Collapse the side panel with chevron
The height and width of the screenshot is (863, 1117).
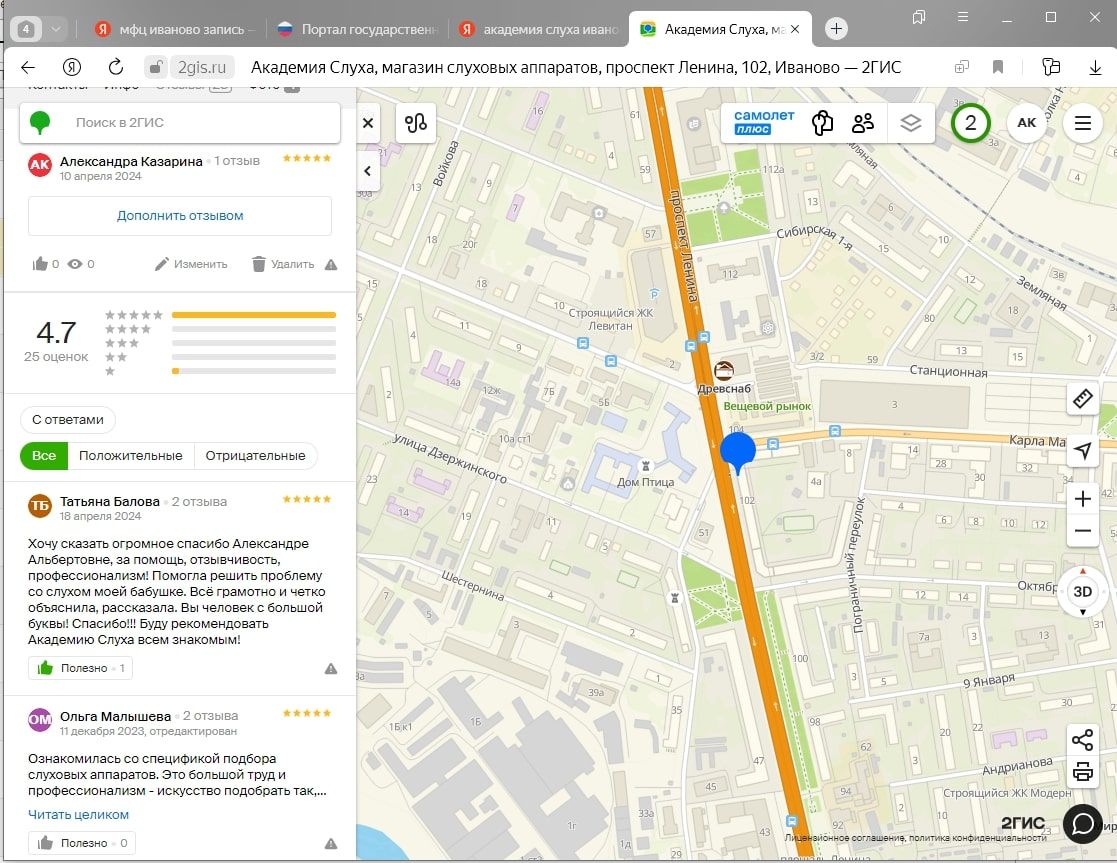click(x=367, y=171)
